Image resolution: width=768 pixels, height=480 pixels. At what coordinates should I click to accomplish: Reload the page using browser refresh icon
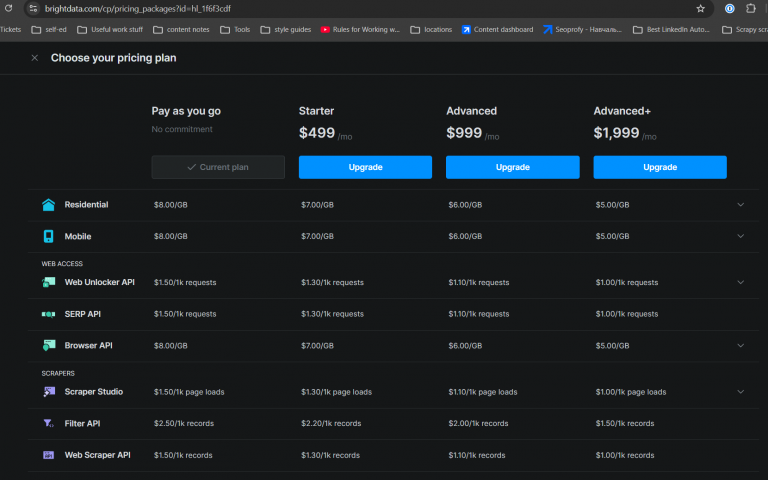8,8
